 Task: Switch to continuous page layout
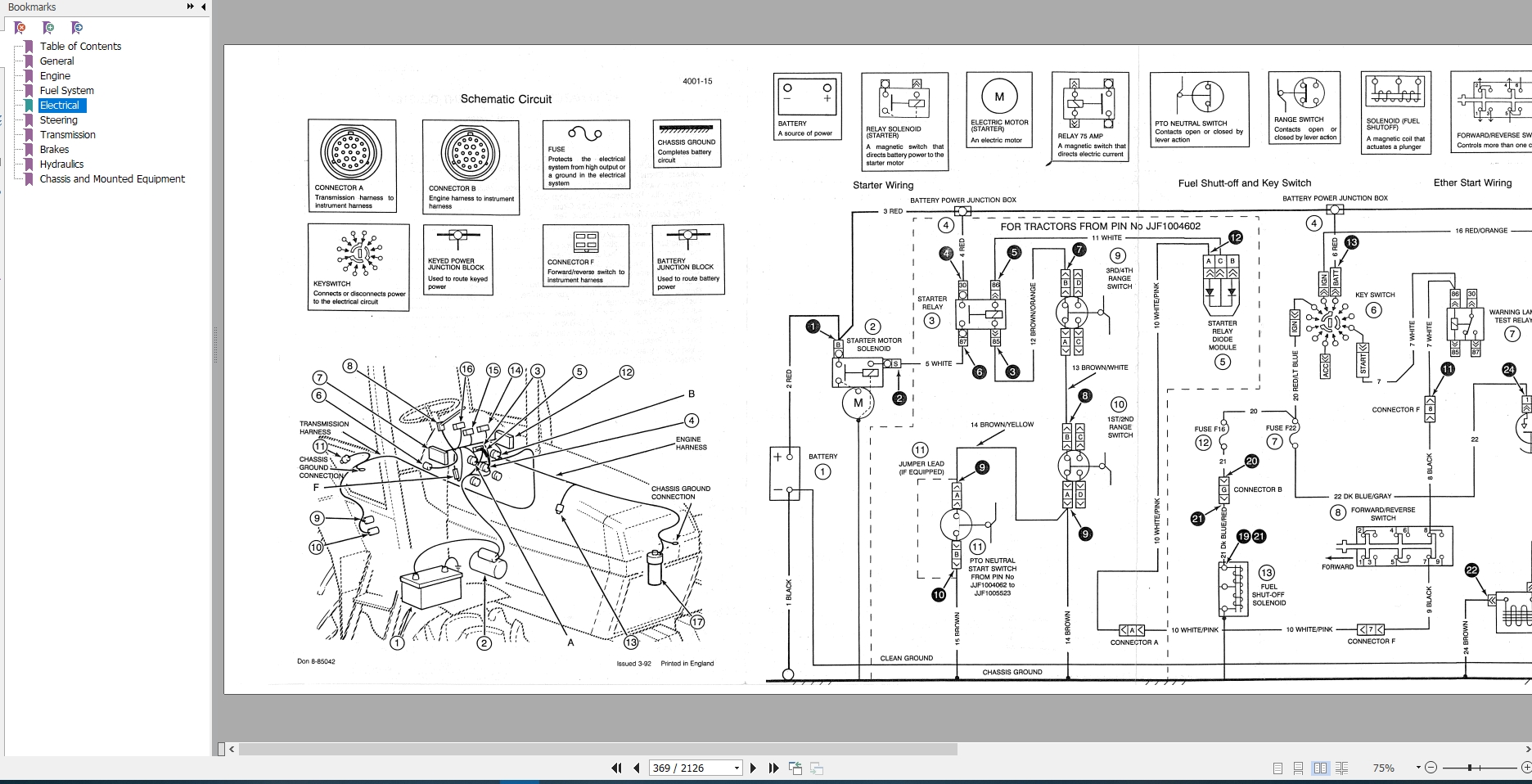tap(1298, 768)
